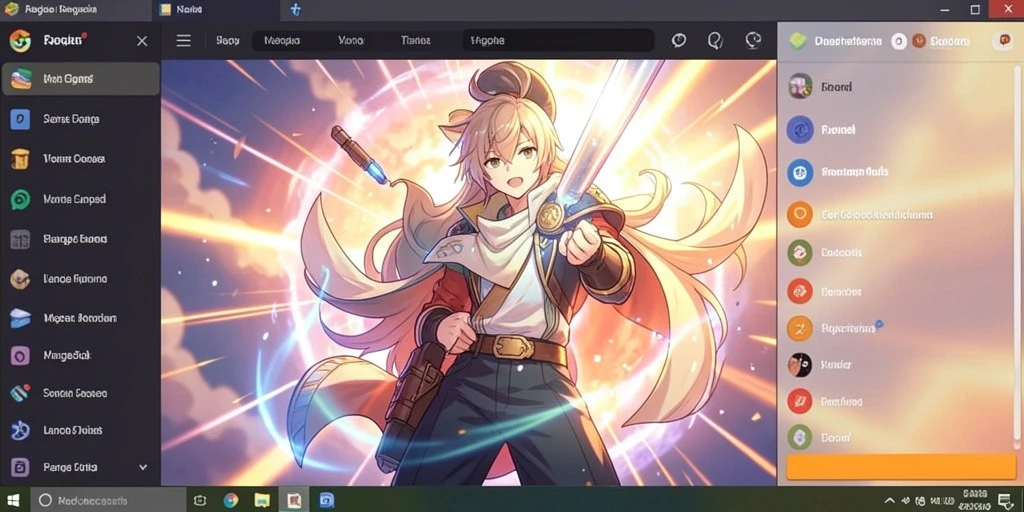Image resolution: width=1024 pixels, height=512 pixels.
Task: Open the sidebar item with yellow barrel icon
Action: (x=80, y=159)
